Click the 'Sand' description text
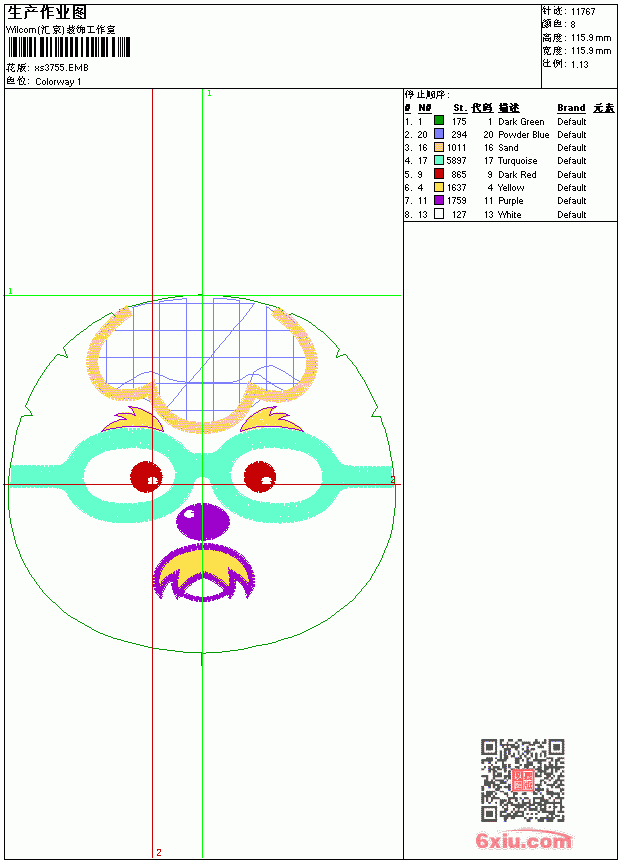620x860 pixels. [508, 148]
